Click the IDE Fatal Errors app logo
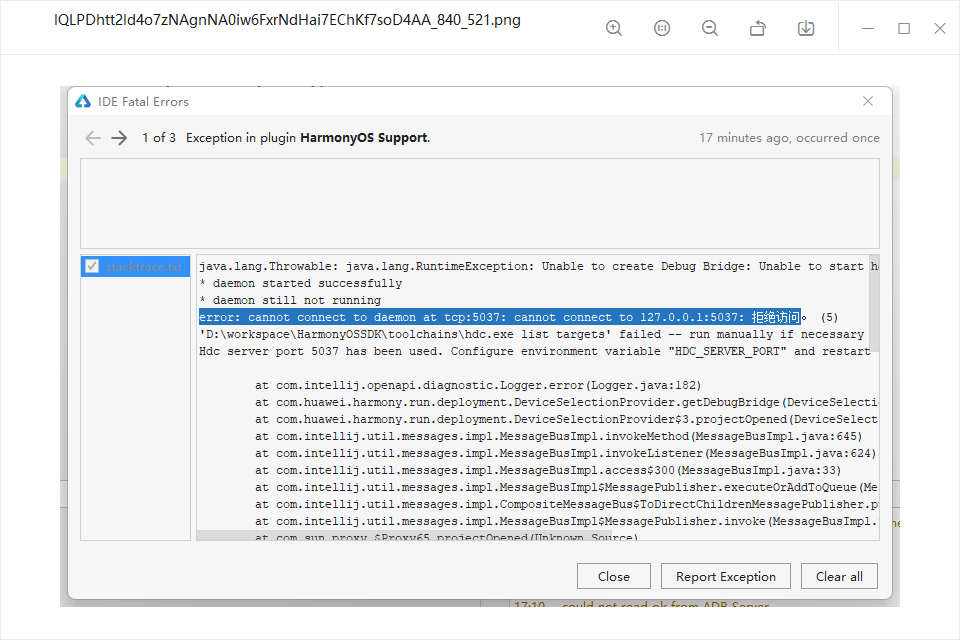 point(83,101)
